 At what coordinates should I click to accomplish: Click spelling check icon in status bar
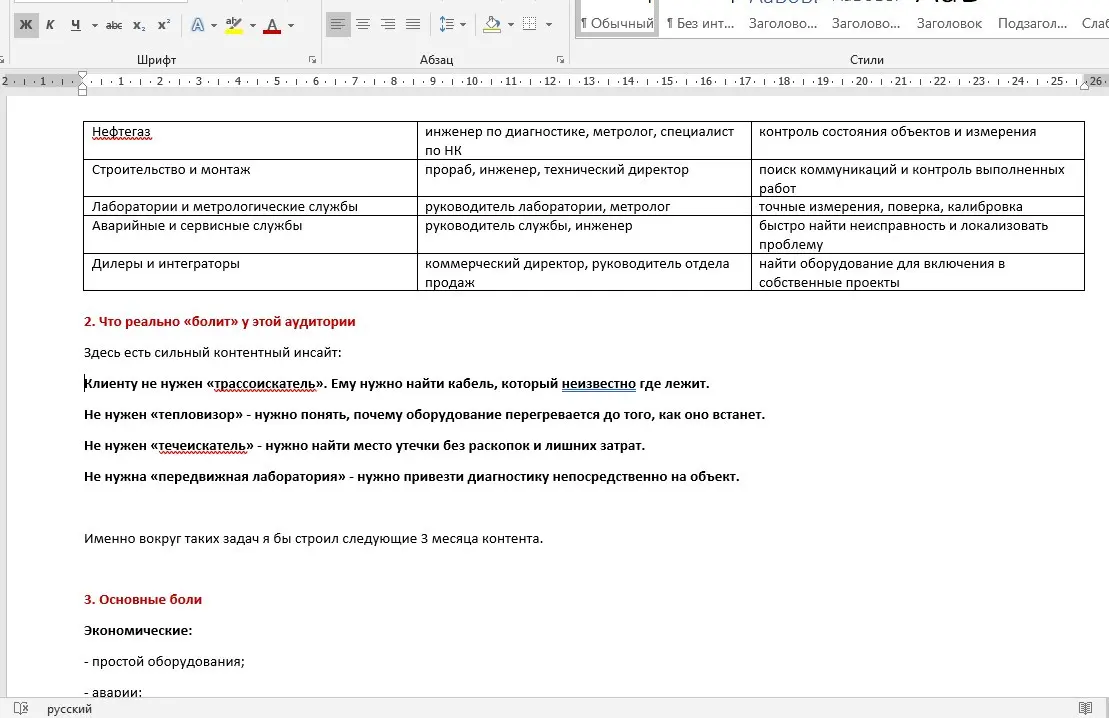point(21,708)
